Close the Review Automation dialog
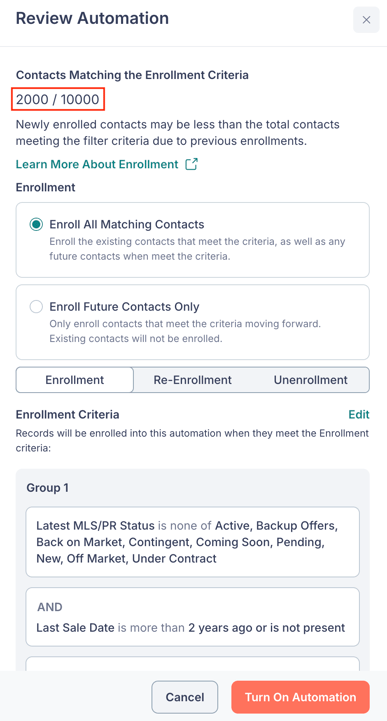Viewport: 387px width, 721px height. [x=366, y=20]
